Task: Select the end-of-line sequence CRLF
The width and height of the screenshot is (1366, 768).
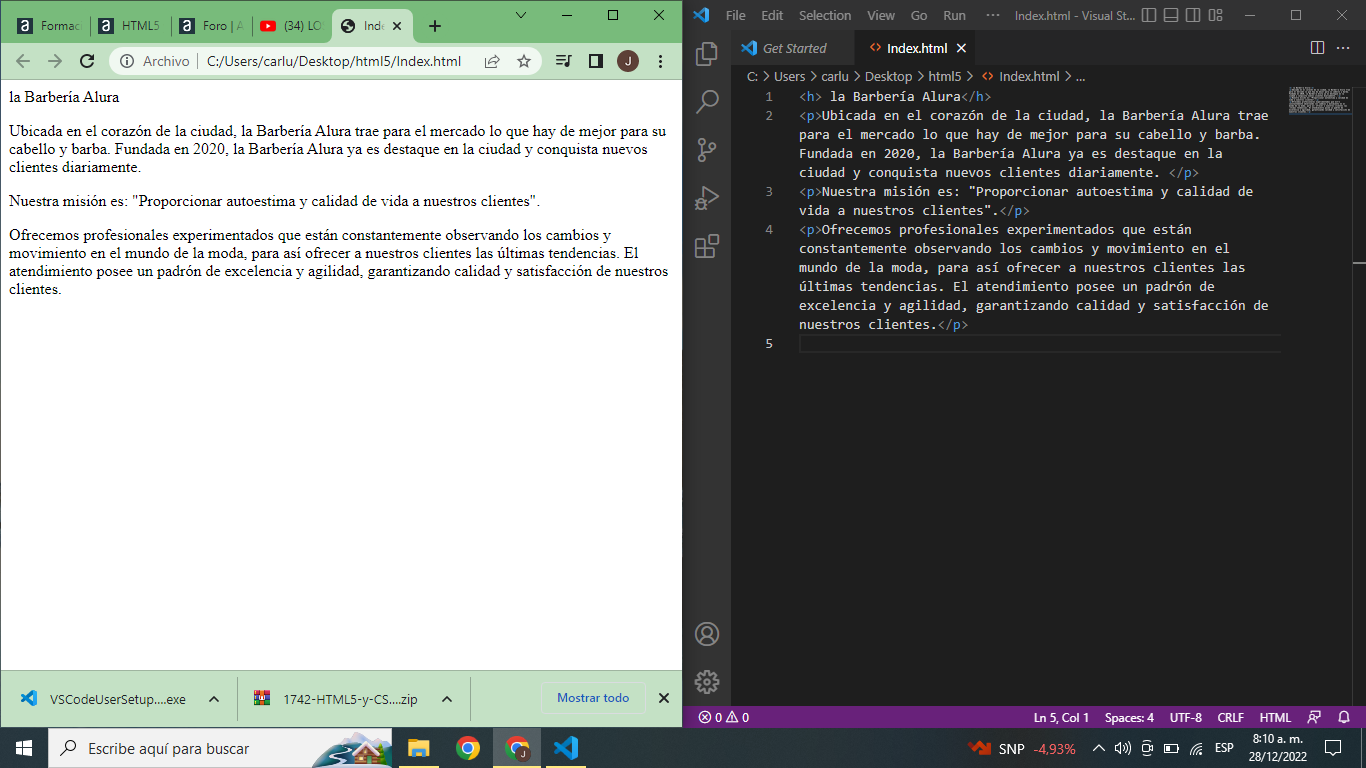Action: pos(1230,717)
